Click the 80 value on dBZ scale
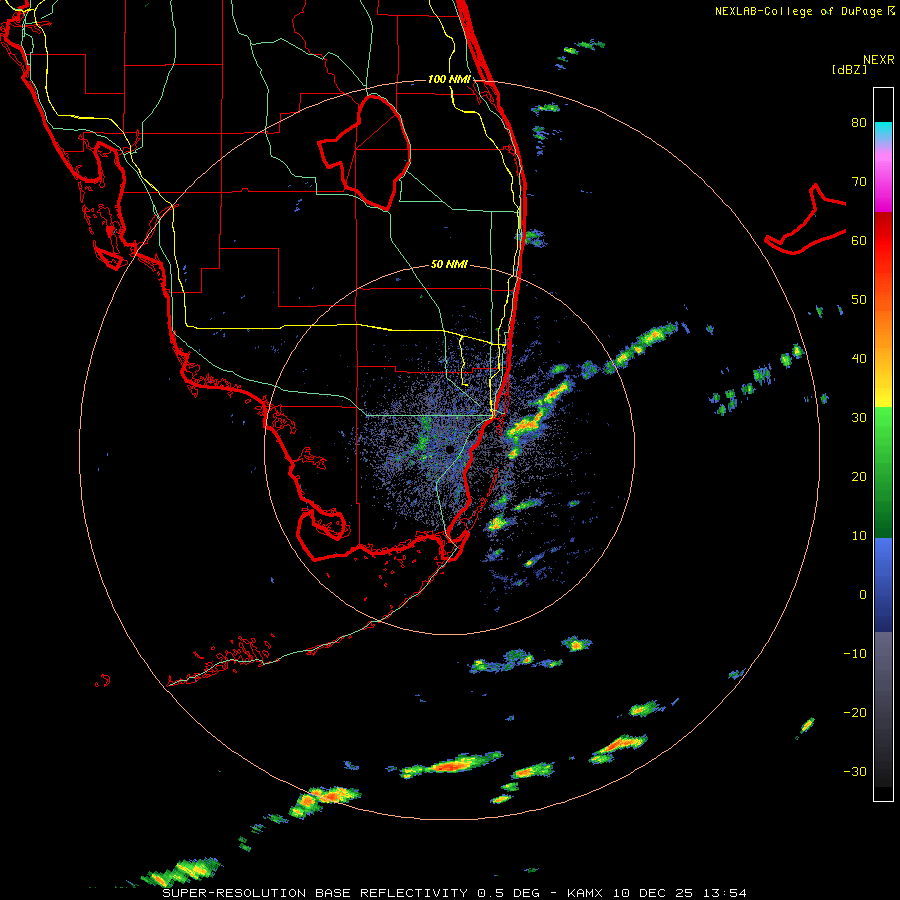 pos(859,122)
